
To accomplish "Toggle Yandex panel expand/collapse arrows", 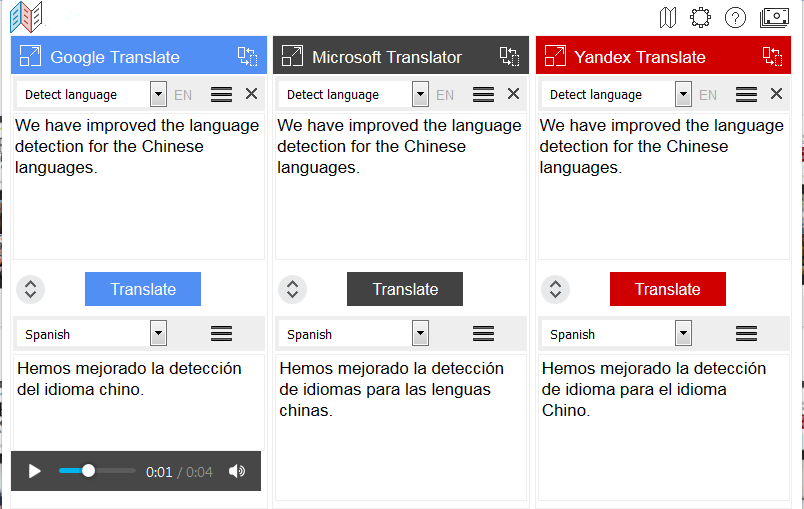I will pos(555,289).
